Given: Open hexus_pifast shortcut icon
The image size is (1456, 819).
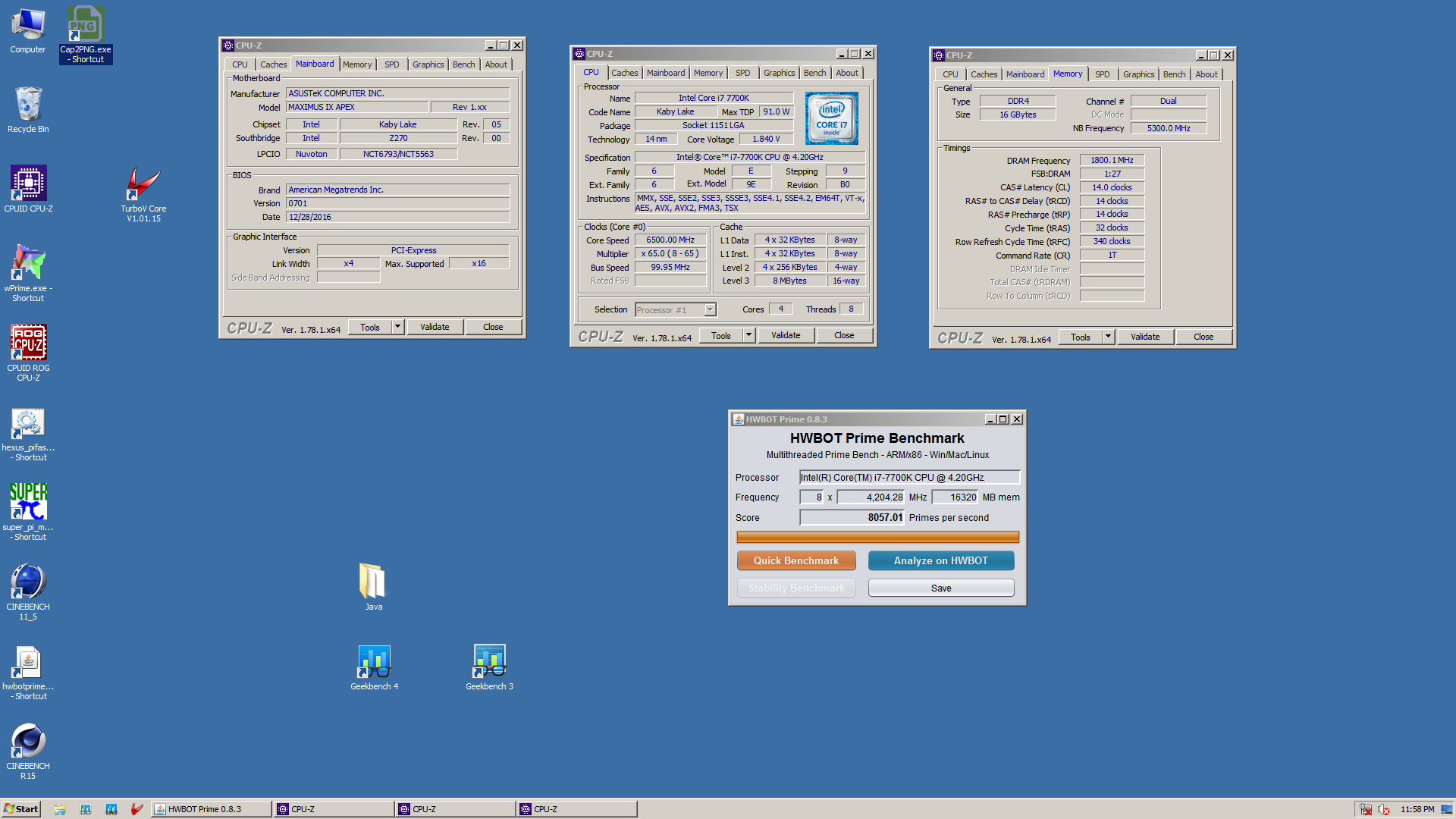Looking at the screenshot, I should (28, 434).
